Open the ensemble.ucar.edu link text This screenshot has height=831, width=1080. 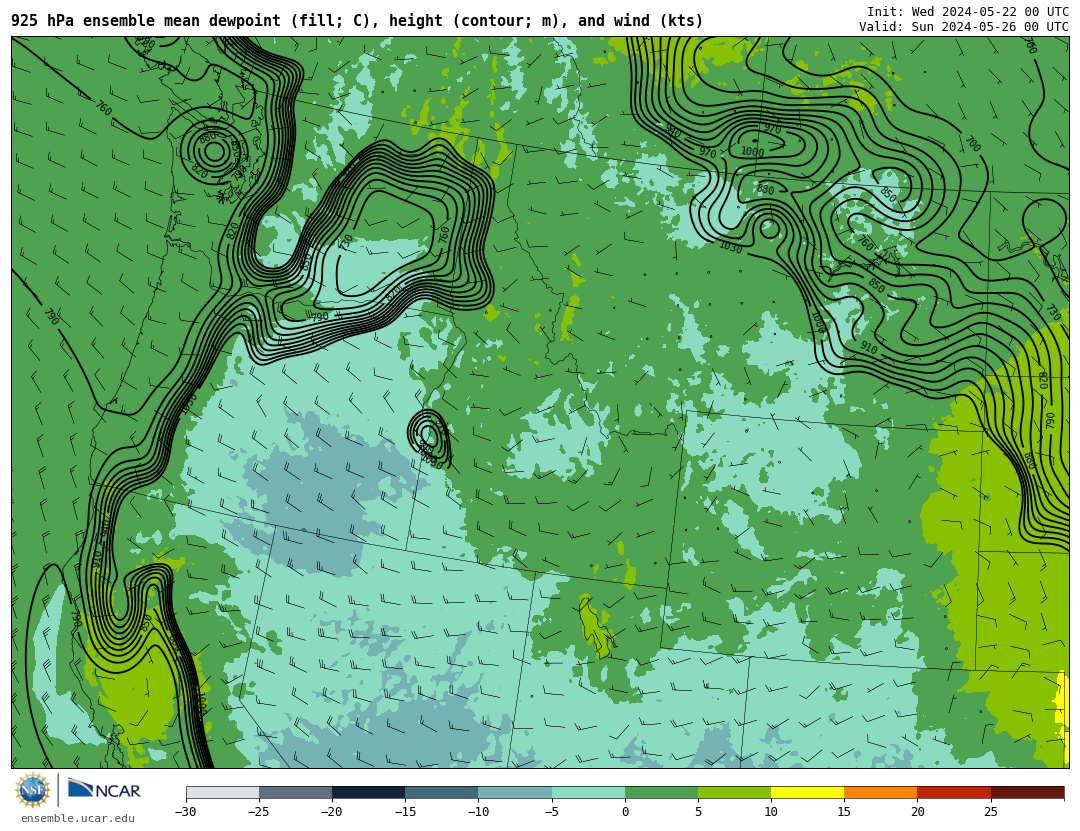click(x=78, y=819)
